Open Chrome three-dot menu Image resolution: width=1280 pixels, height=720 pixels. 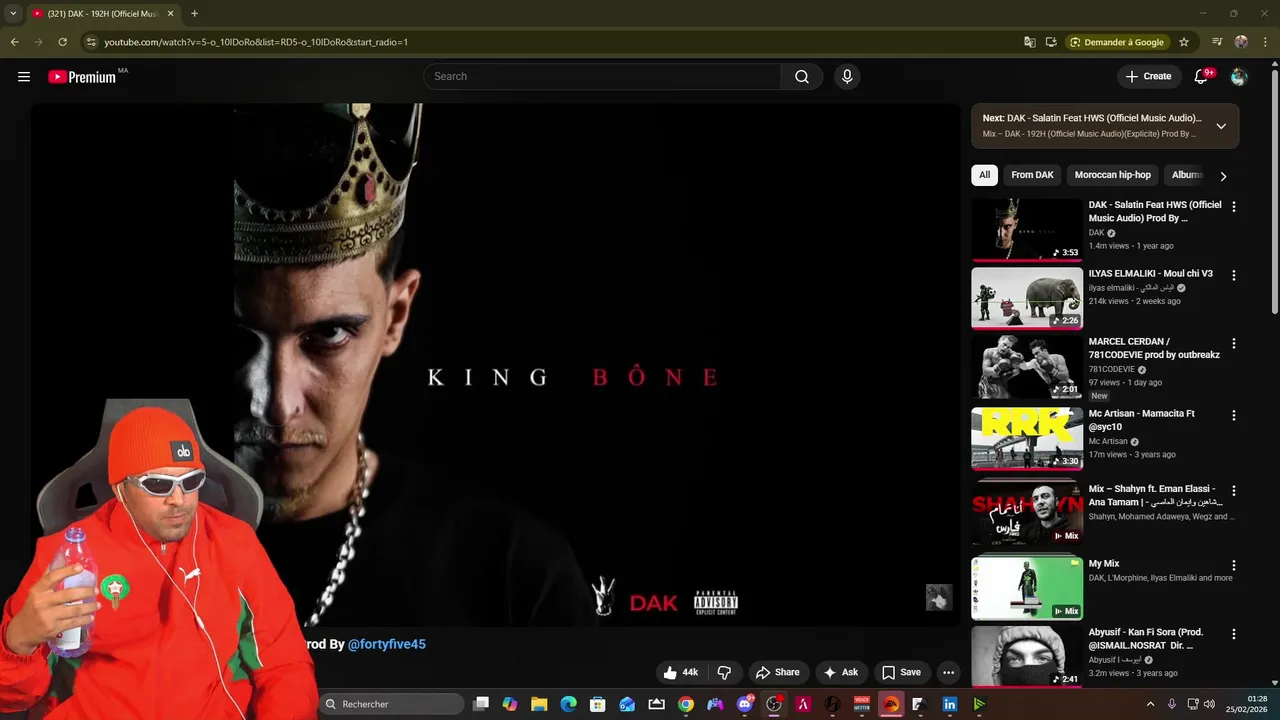(x=1265, y=42)
